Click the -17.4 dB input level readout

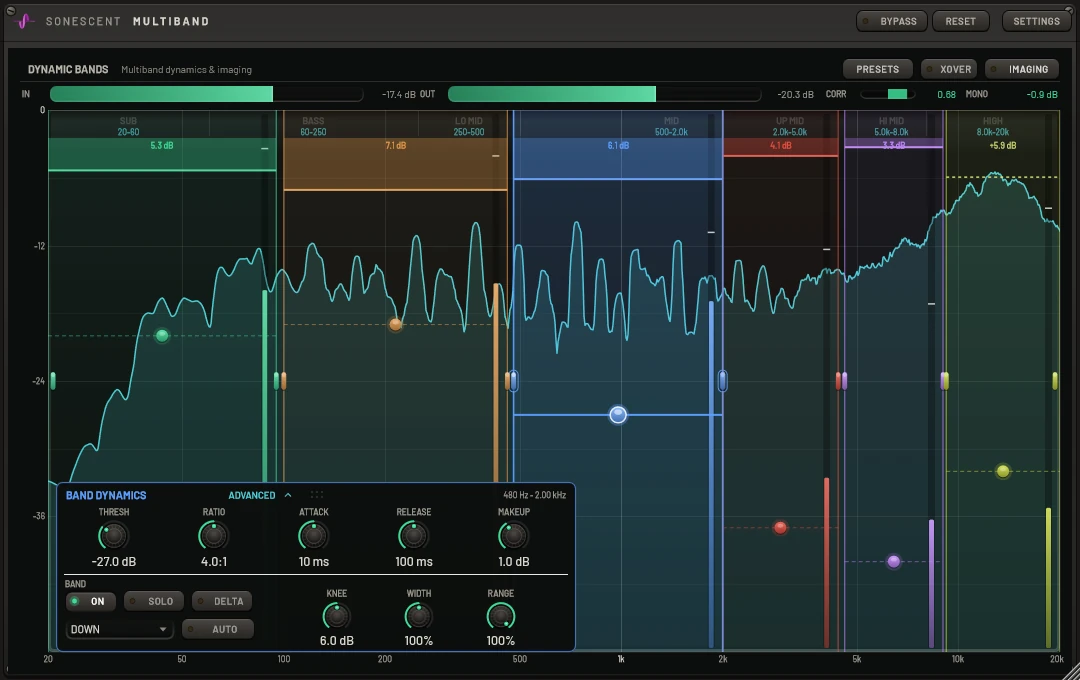click(398, 94)
